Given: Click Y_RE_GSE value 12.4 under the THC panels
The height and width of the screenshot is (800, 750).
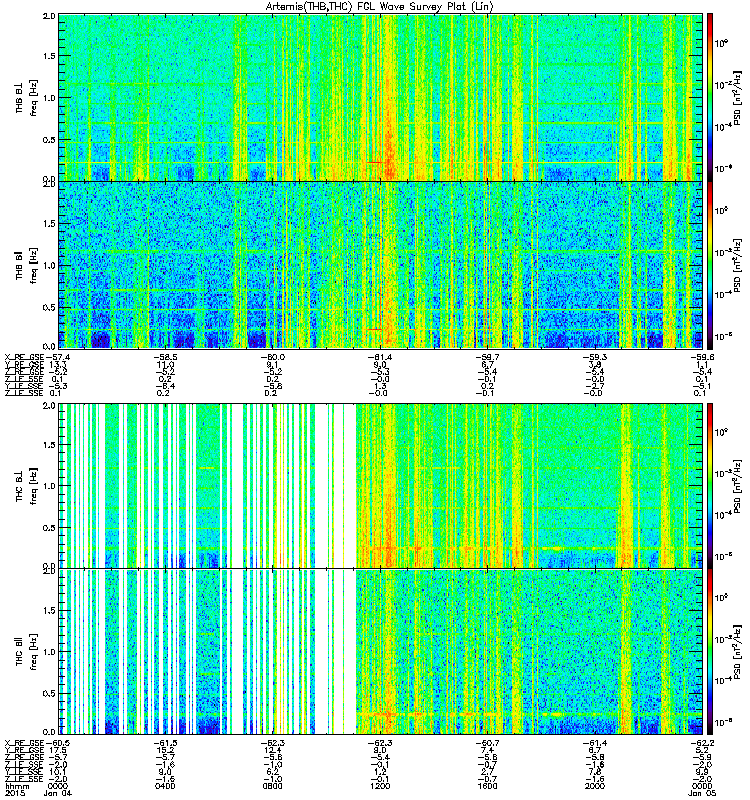Looking at the screenshot, I should tap(272, 750).
